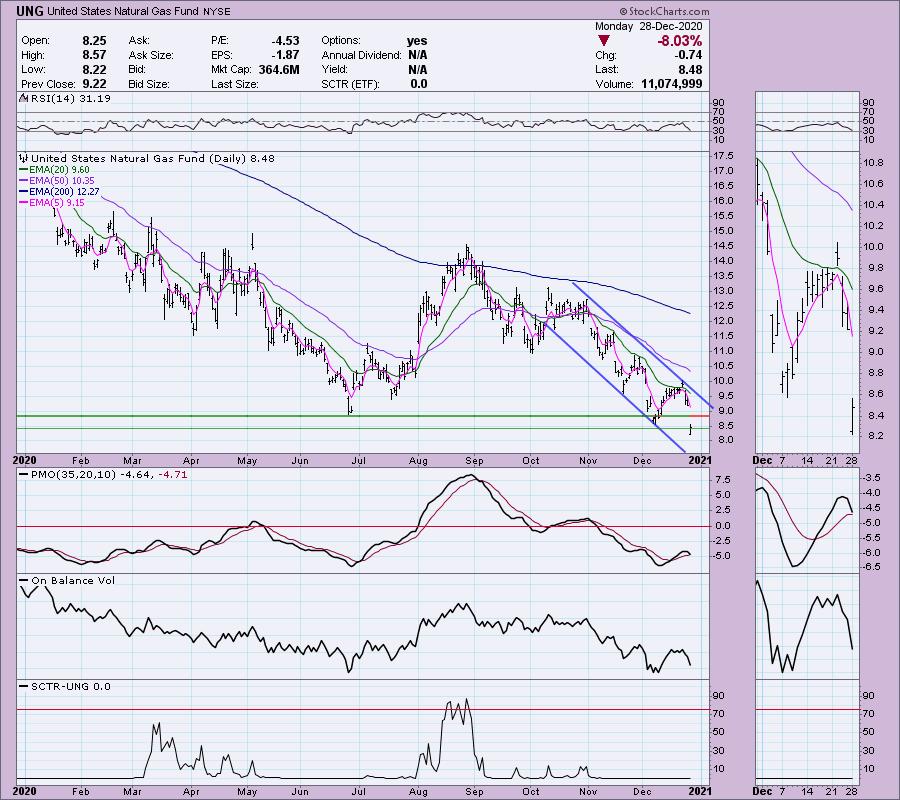Click the 'United States Natural Gas Fund' header title

tap(123, 11)
